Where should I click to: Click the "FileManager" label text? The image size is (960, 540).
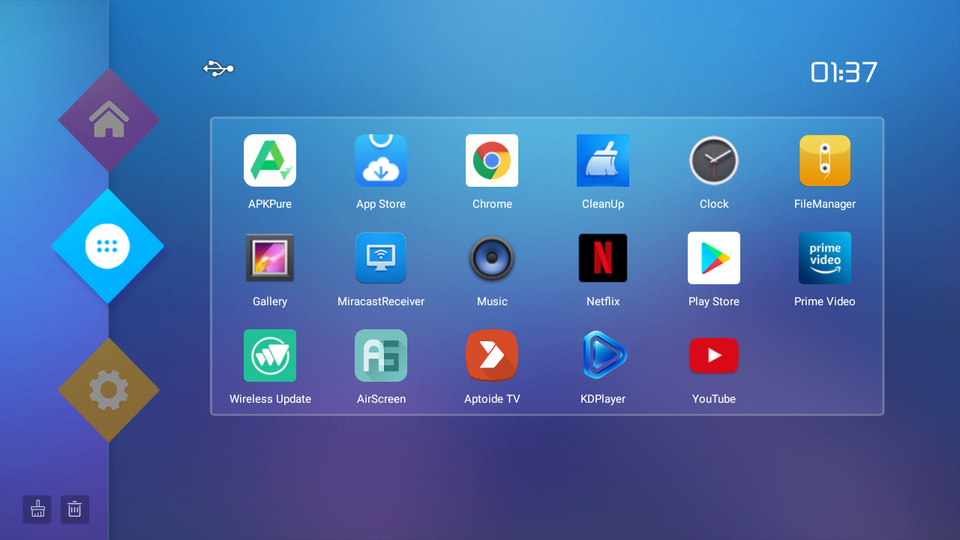pos(825,204)
